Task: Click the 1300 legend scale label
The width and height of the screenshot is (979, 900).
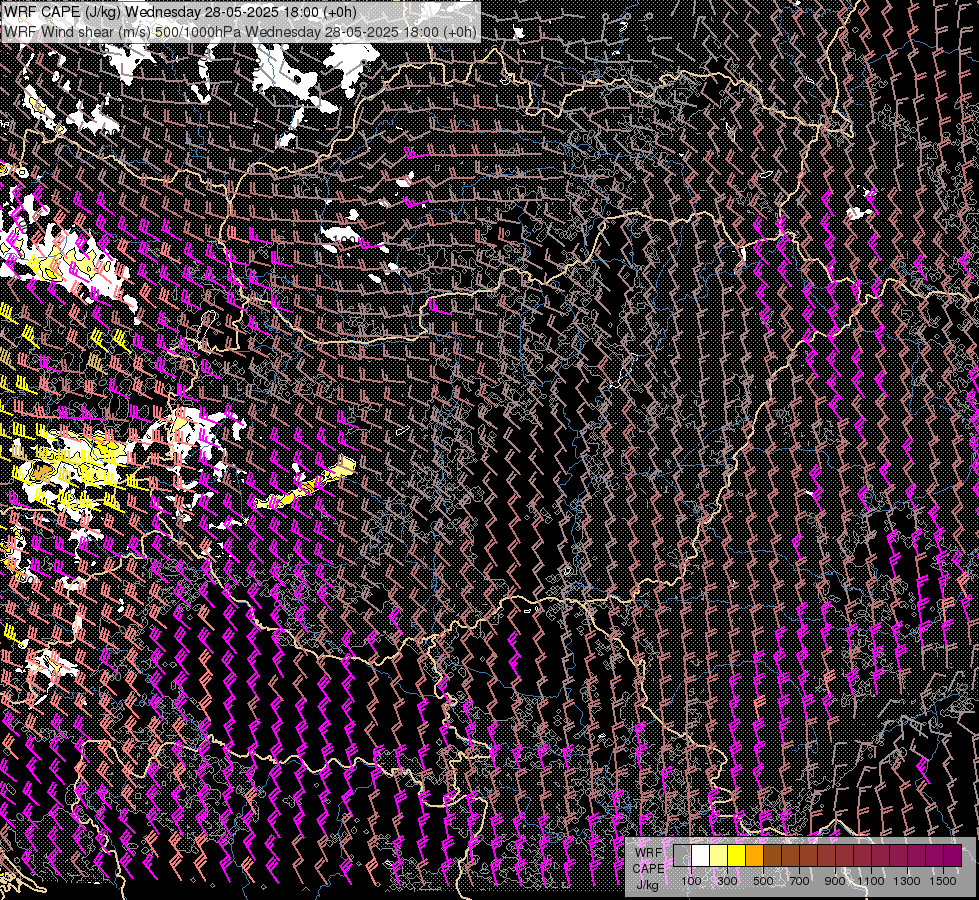Action: tap(907, 881)
